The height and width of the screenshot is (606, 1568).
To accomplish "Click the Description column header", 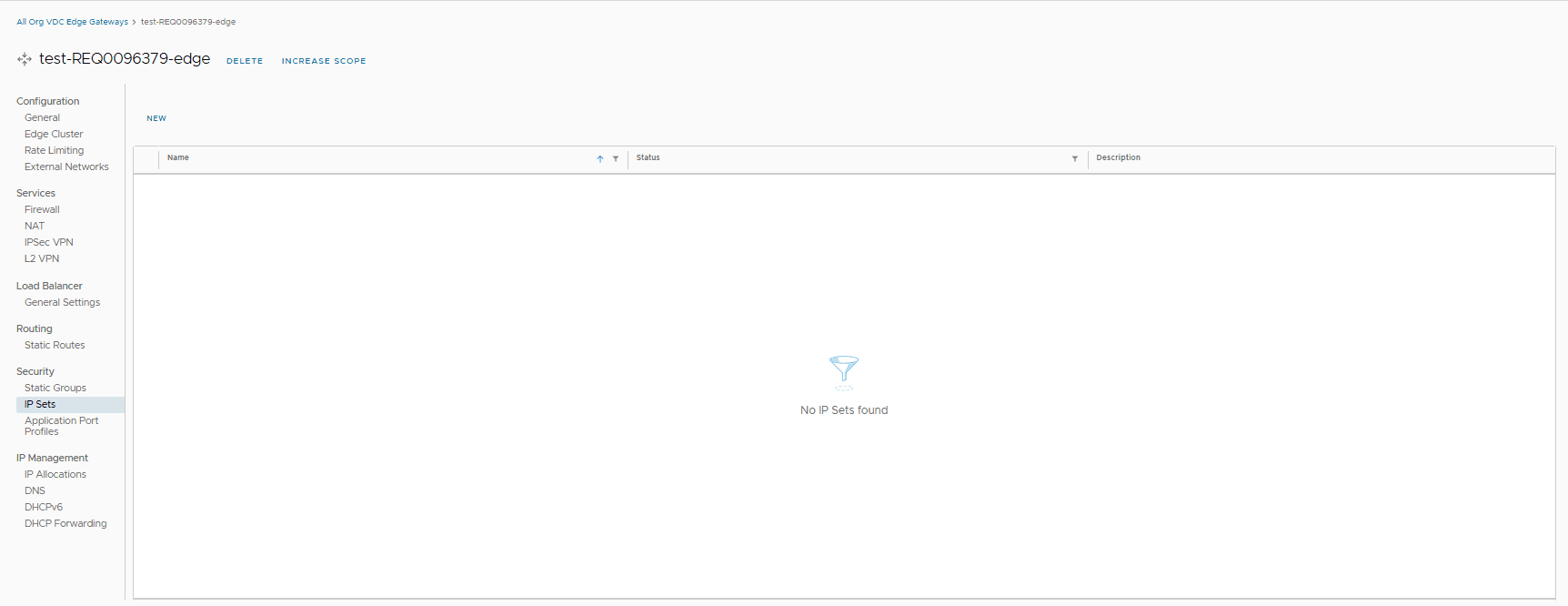I will tap(1119, 157).
